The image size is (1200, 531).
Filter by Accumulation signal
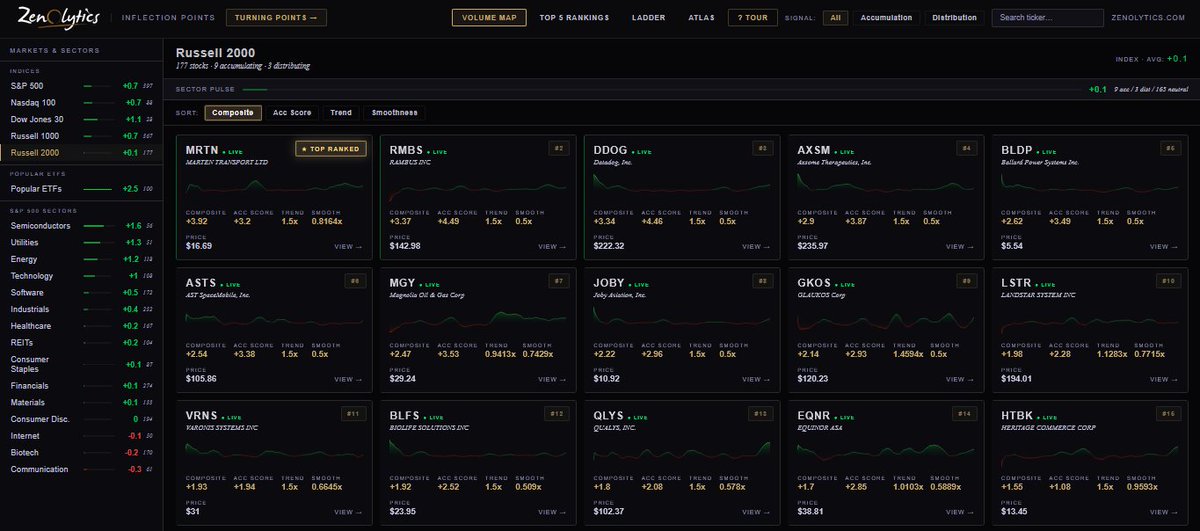886,17
